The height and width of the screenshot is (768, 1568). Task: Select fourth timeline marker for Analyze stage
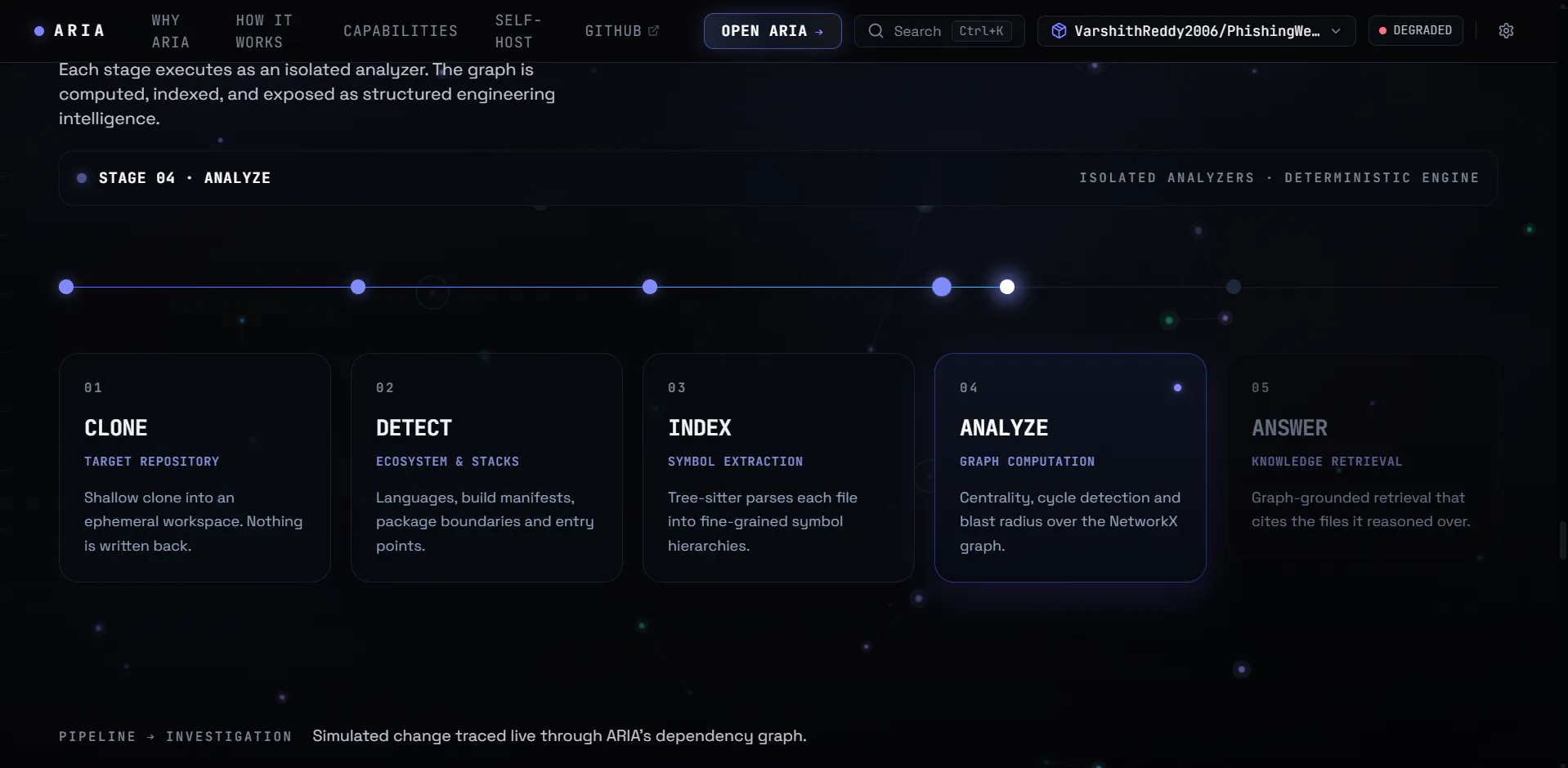tap(942, 287)
